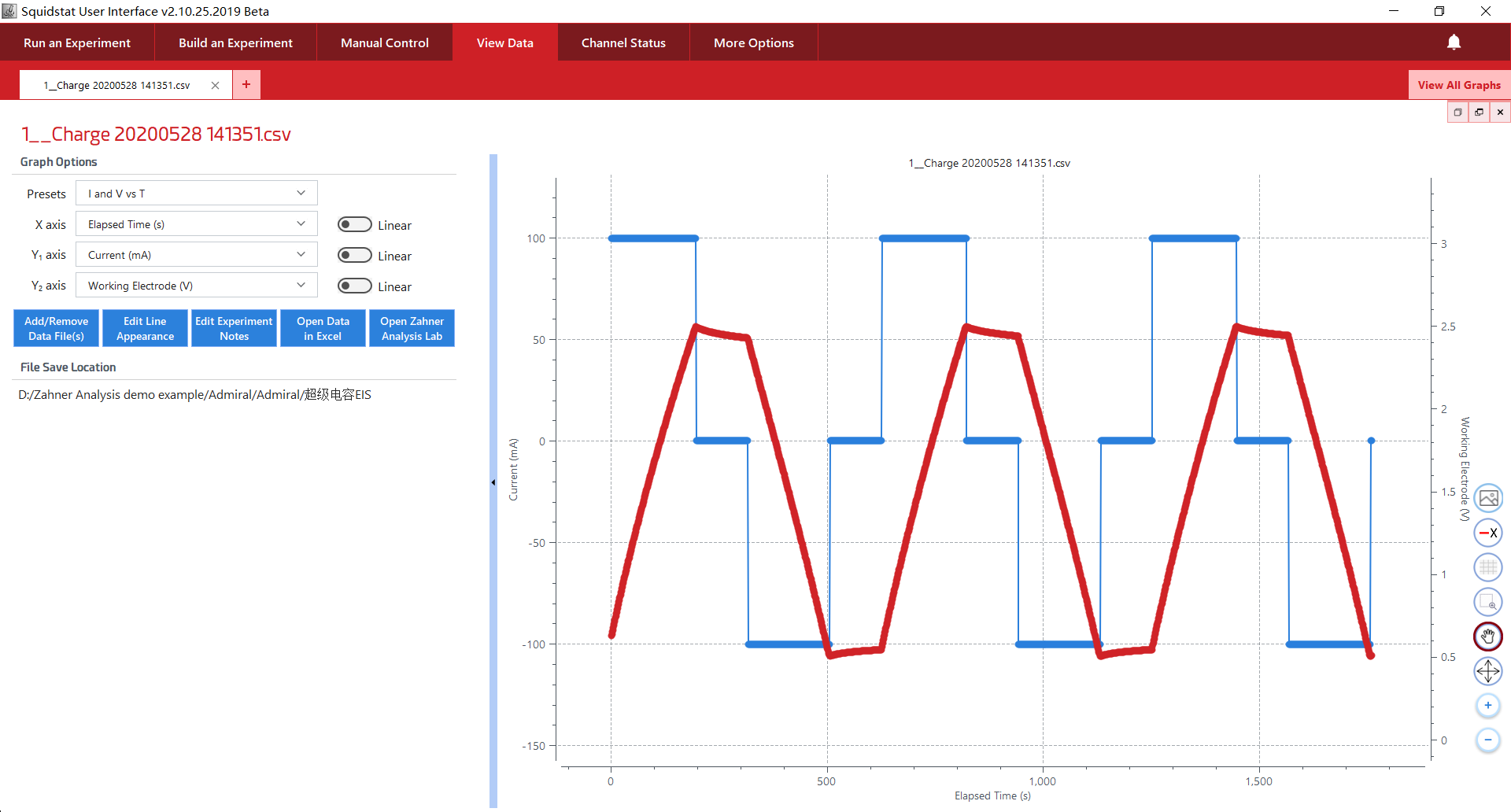Click the save graph as image icon
The width and height of the screenshot is (1511, 812).
tap(1487, 498)
